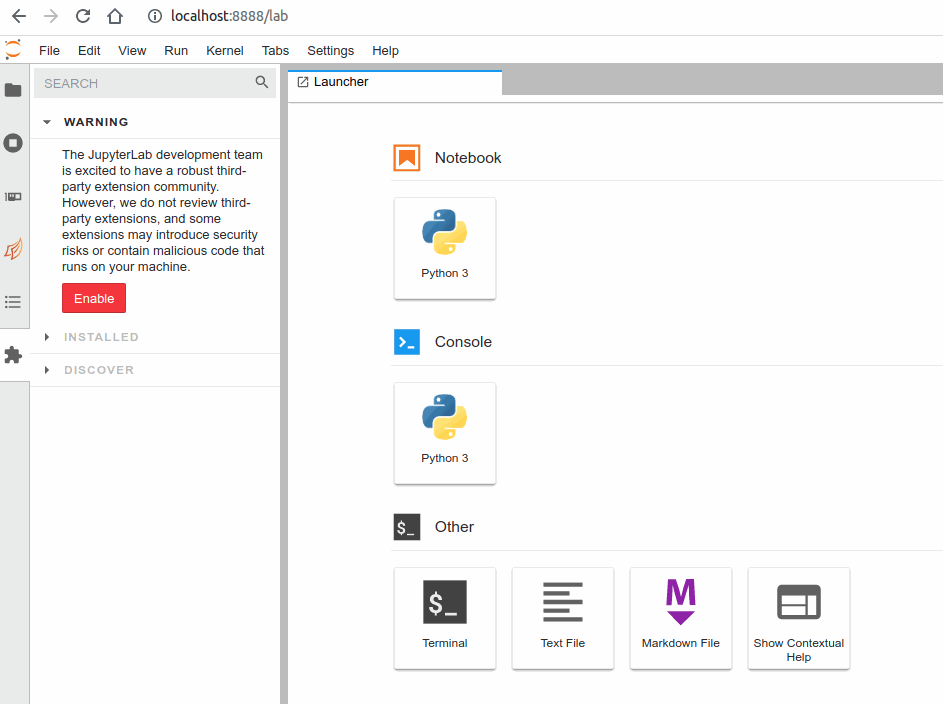Open the Tabs menu
This screenshot has width=943, height=704.
[x=275, y=51]
